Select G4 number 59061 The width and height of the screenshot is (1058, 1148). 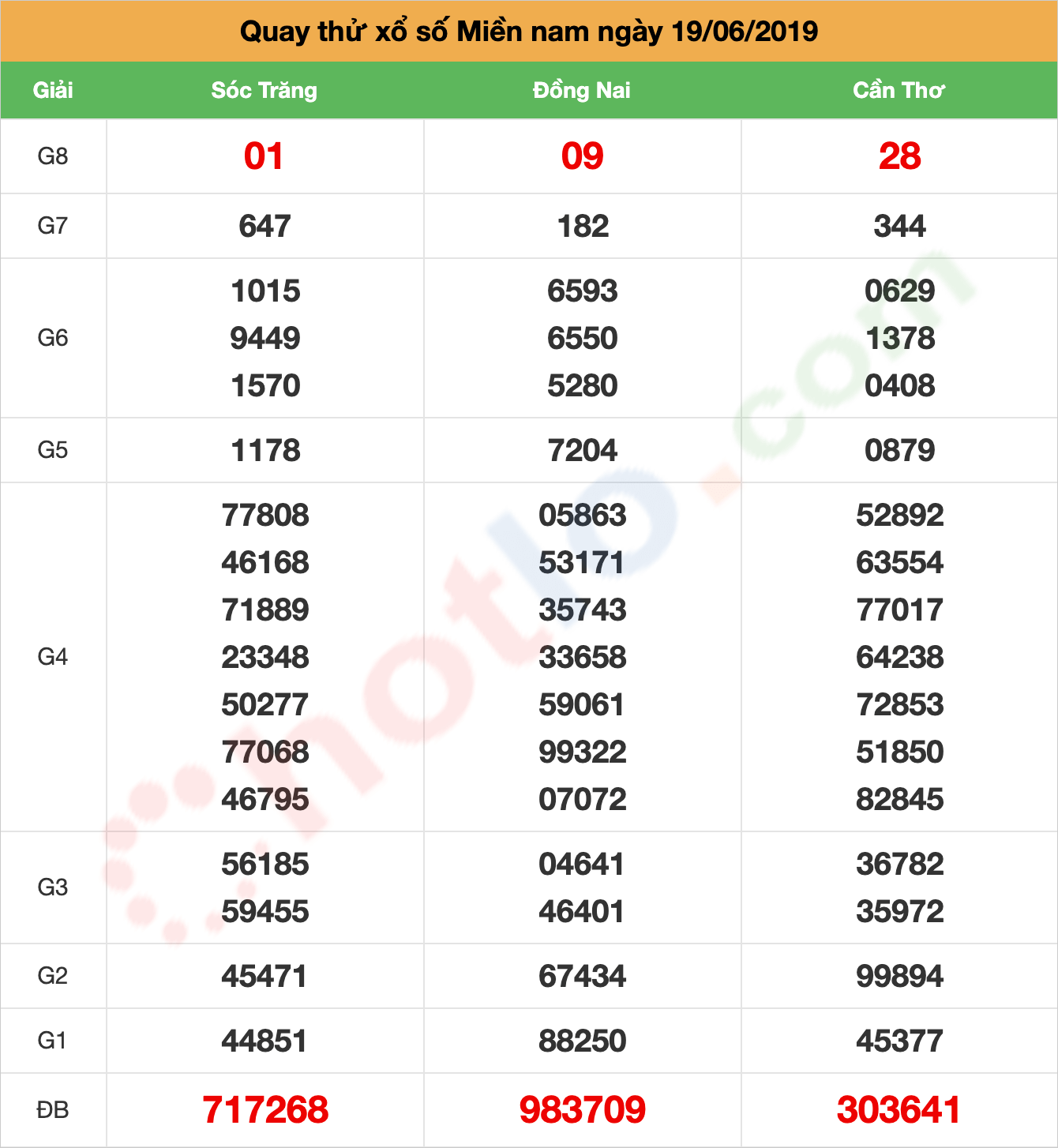pyautogui.click(x=582, y=705)
